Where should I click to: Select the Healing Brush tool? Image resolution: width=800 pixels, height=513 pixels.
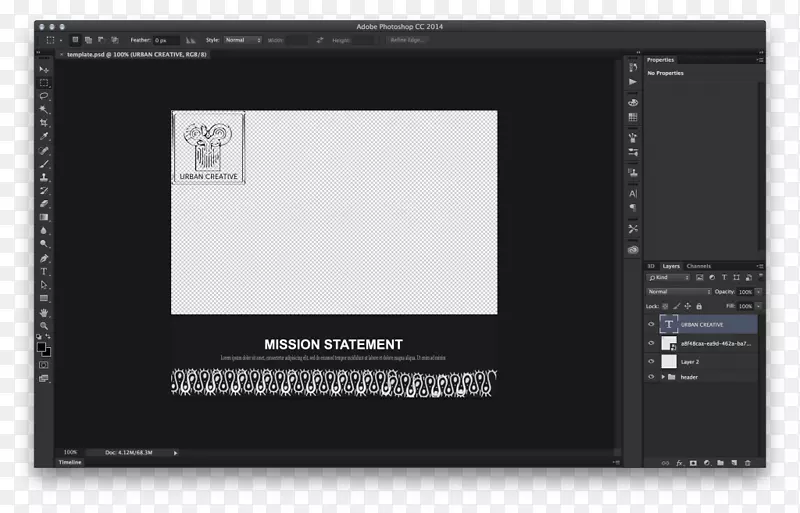pos(44,151)
